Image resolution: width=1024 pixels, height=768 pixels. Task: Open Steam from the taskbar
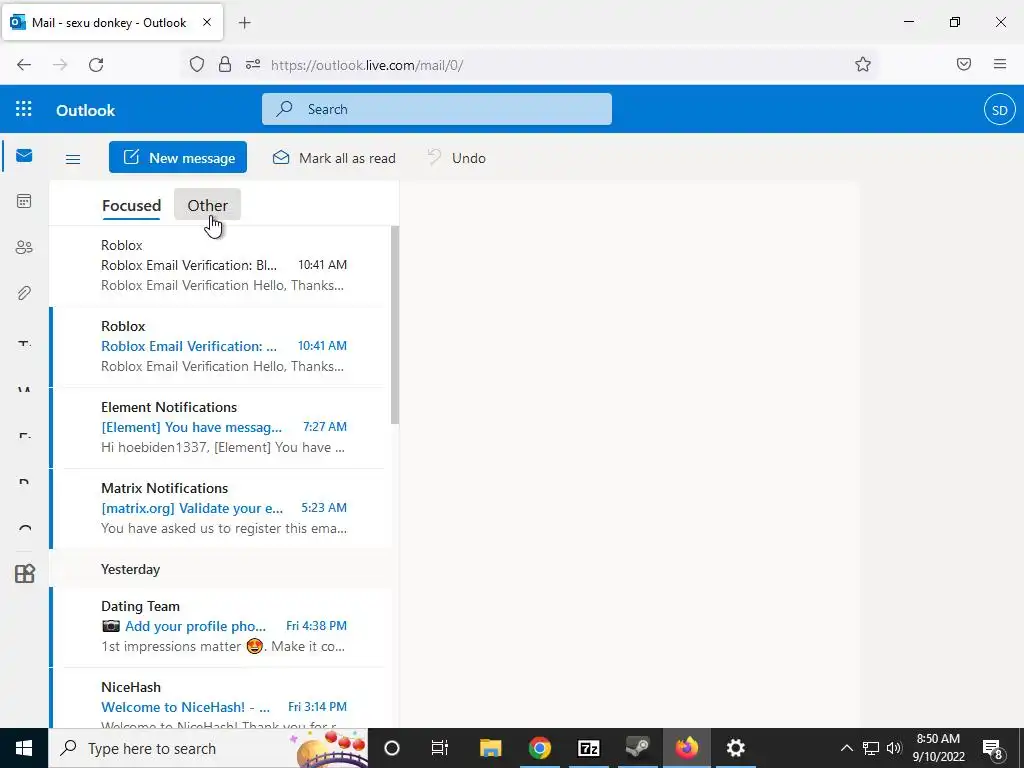pyautogui.click(x=637, y=748)
